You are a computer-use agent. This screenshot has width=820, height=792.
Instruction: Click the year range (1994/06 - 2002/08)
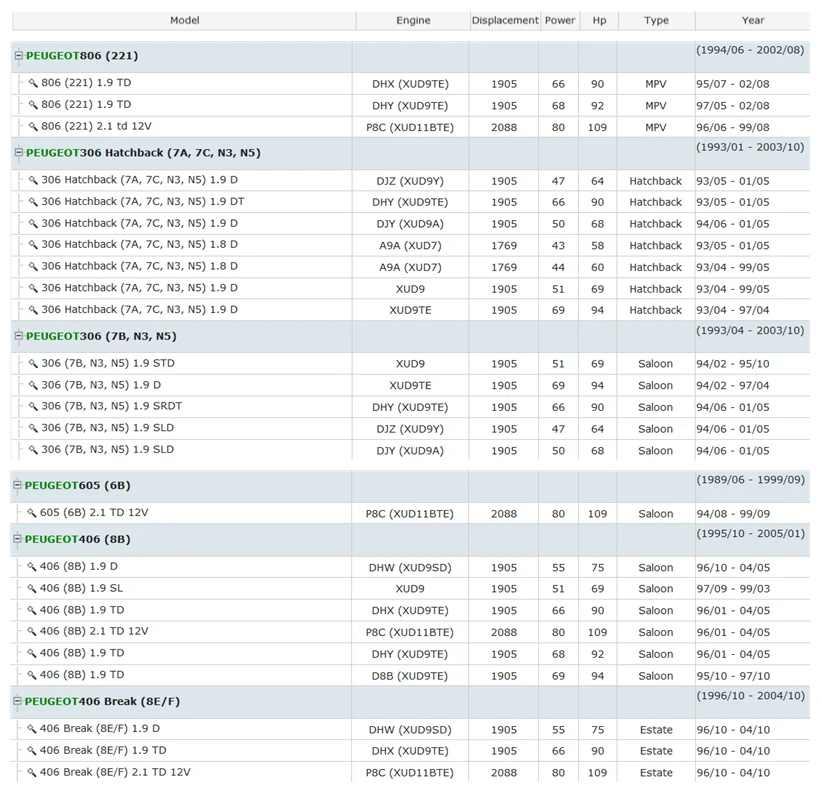point(750,50)
